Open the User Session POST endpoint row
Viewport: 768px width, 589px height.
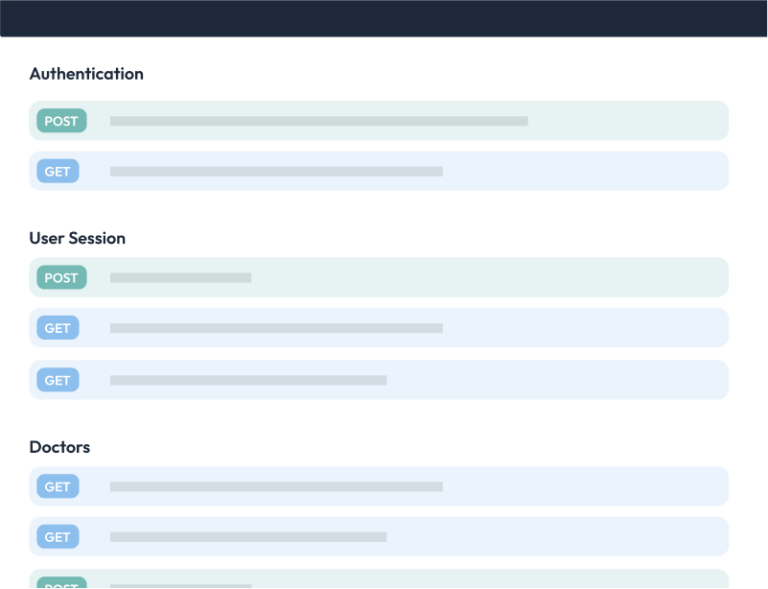400,278
